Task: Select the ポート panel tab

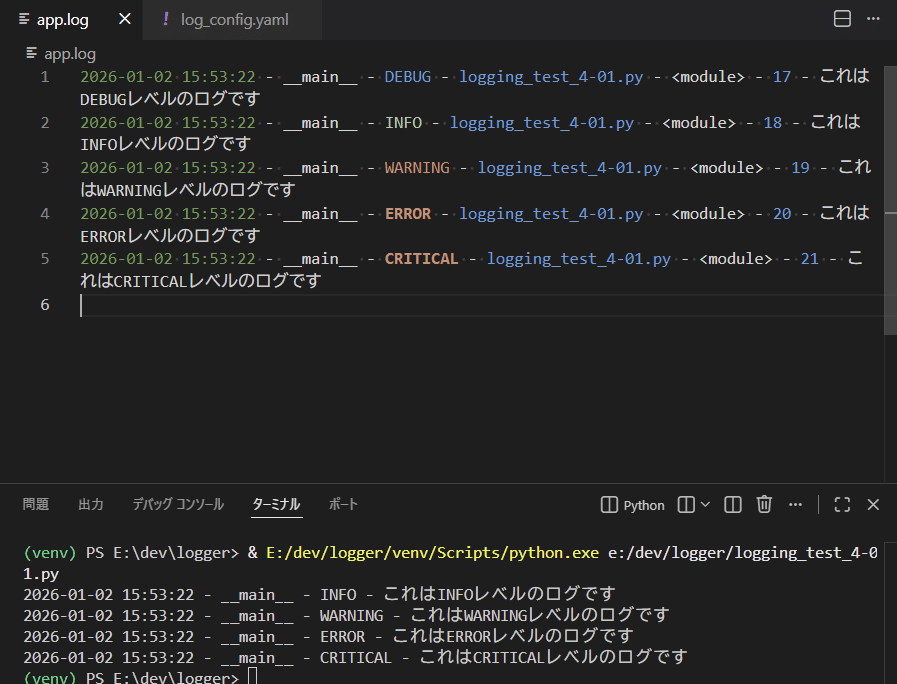Action: pos(343,505)
